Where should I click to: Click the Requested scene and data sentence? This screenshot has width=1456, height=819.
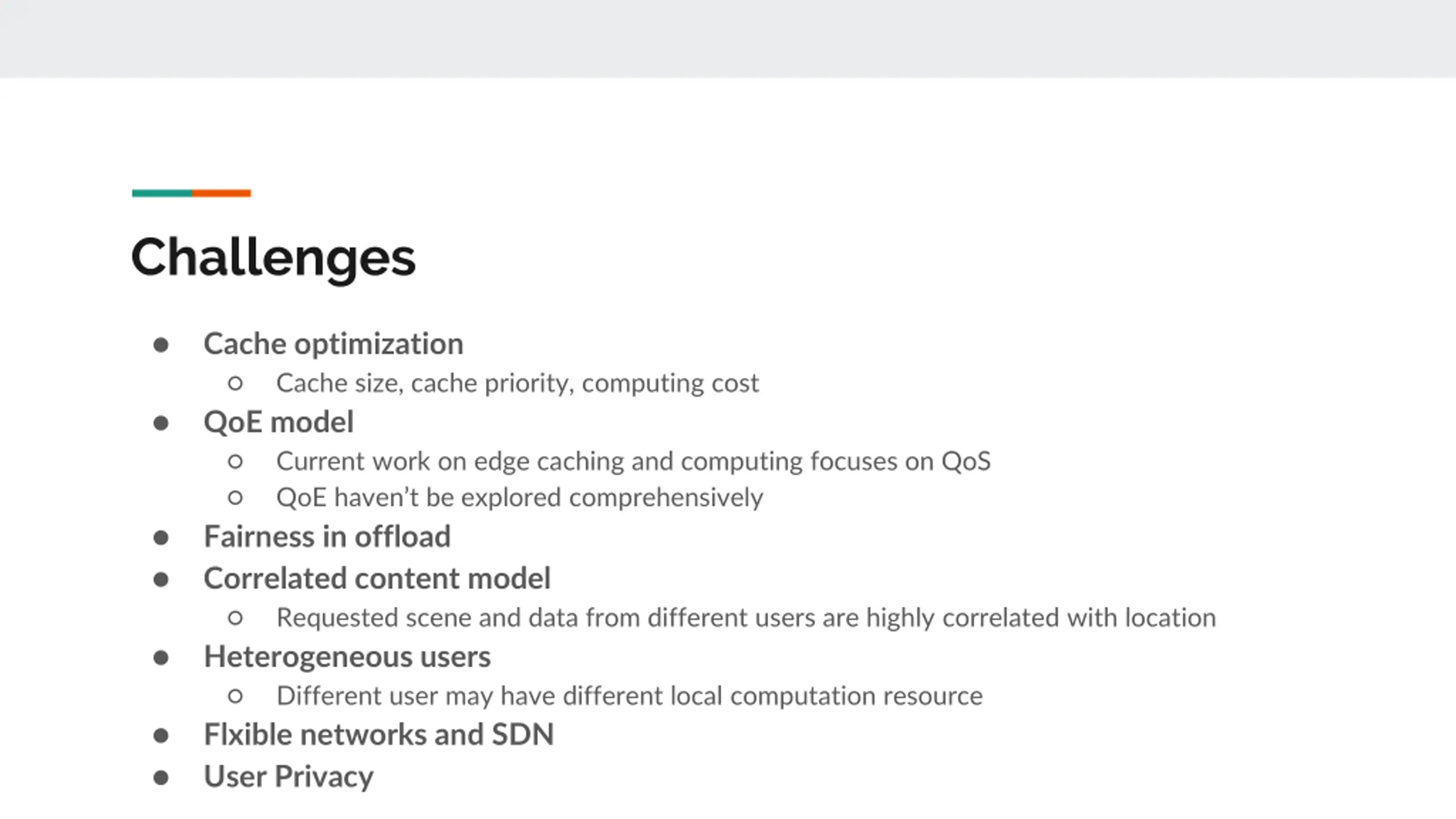coord(746,618)
